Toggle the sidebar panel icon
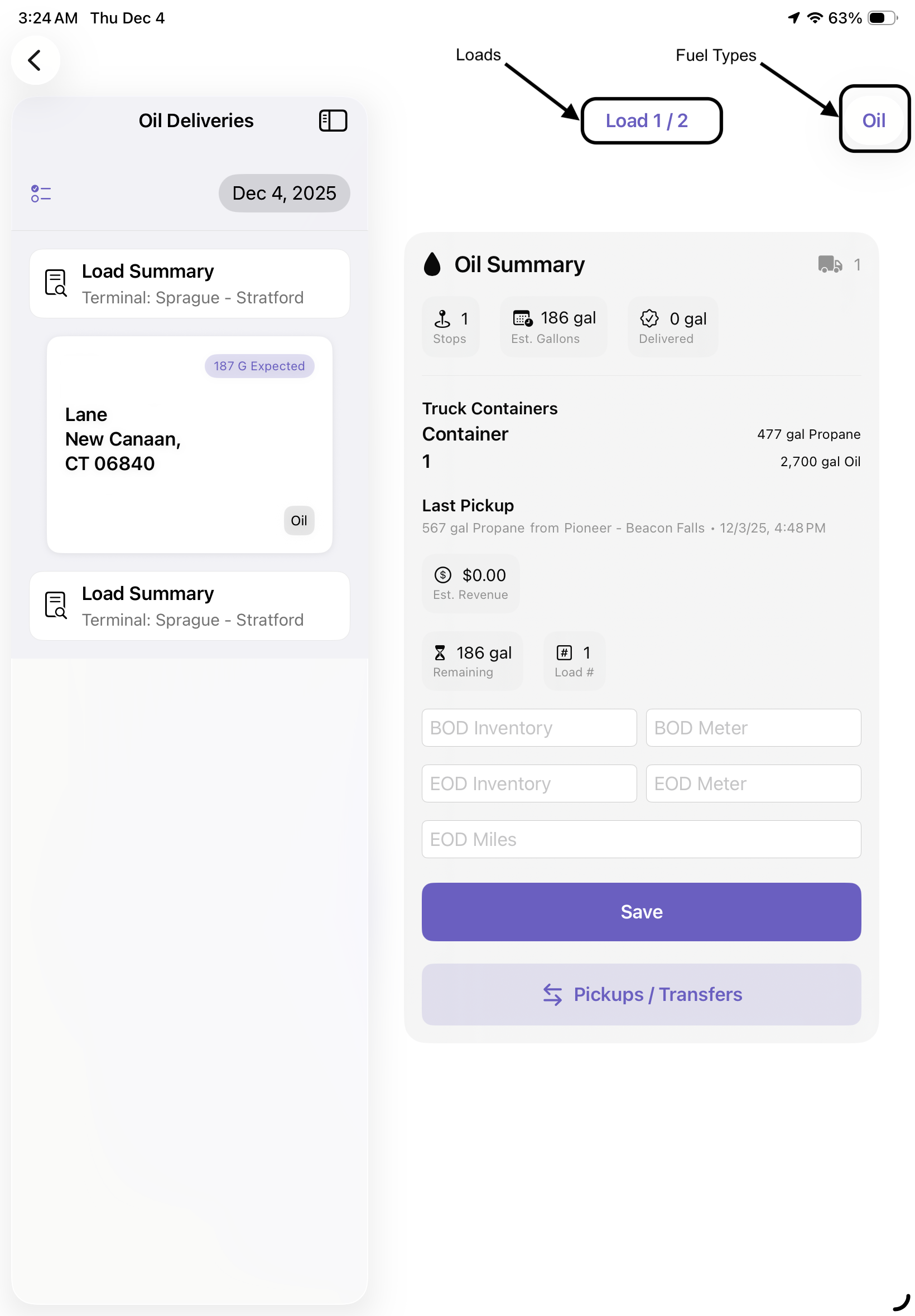 coord(333,121)
